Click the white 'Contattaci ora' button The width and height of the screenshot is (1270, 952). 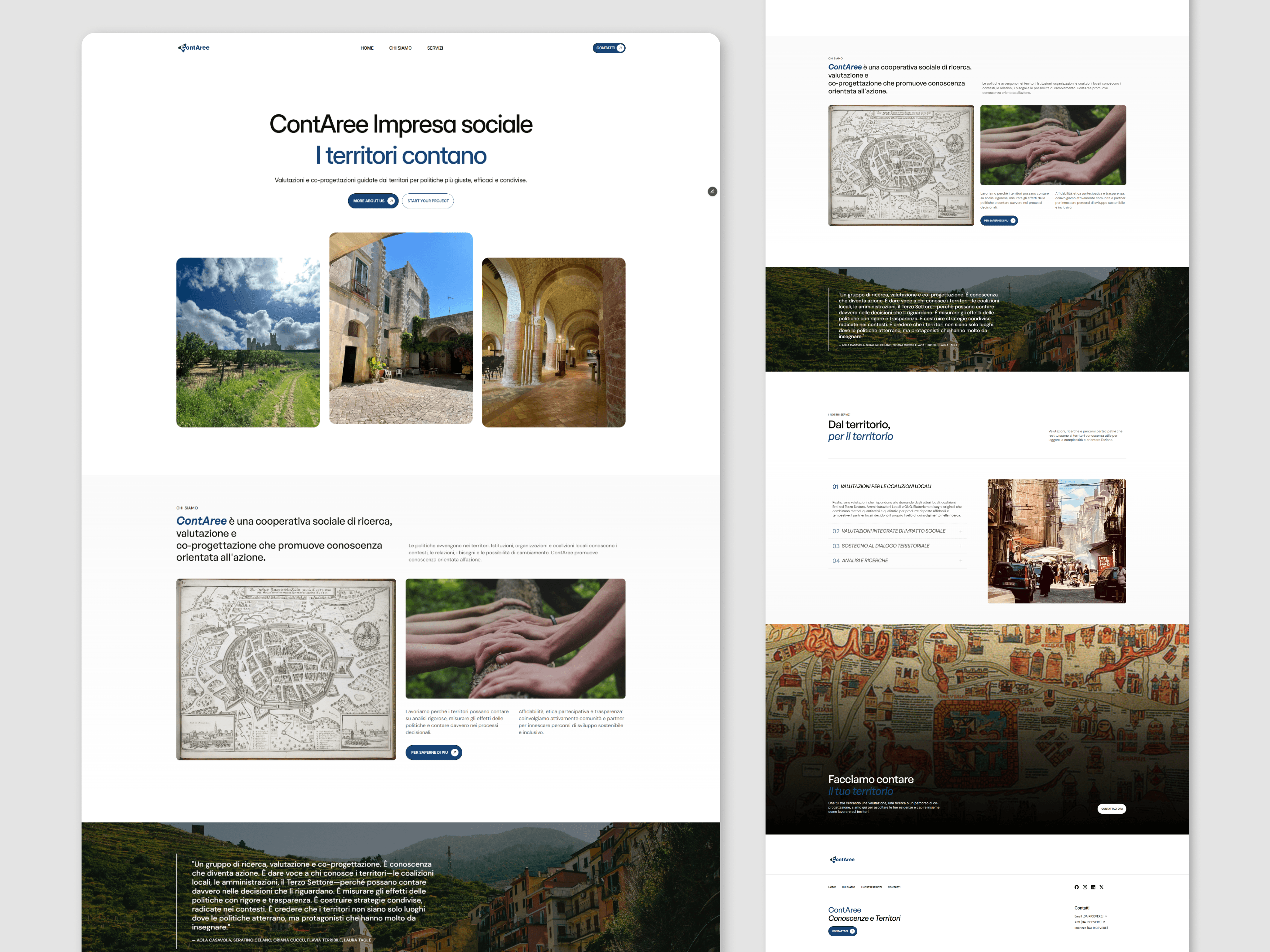click(x=1112, y=809)
